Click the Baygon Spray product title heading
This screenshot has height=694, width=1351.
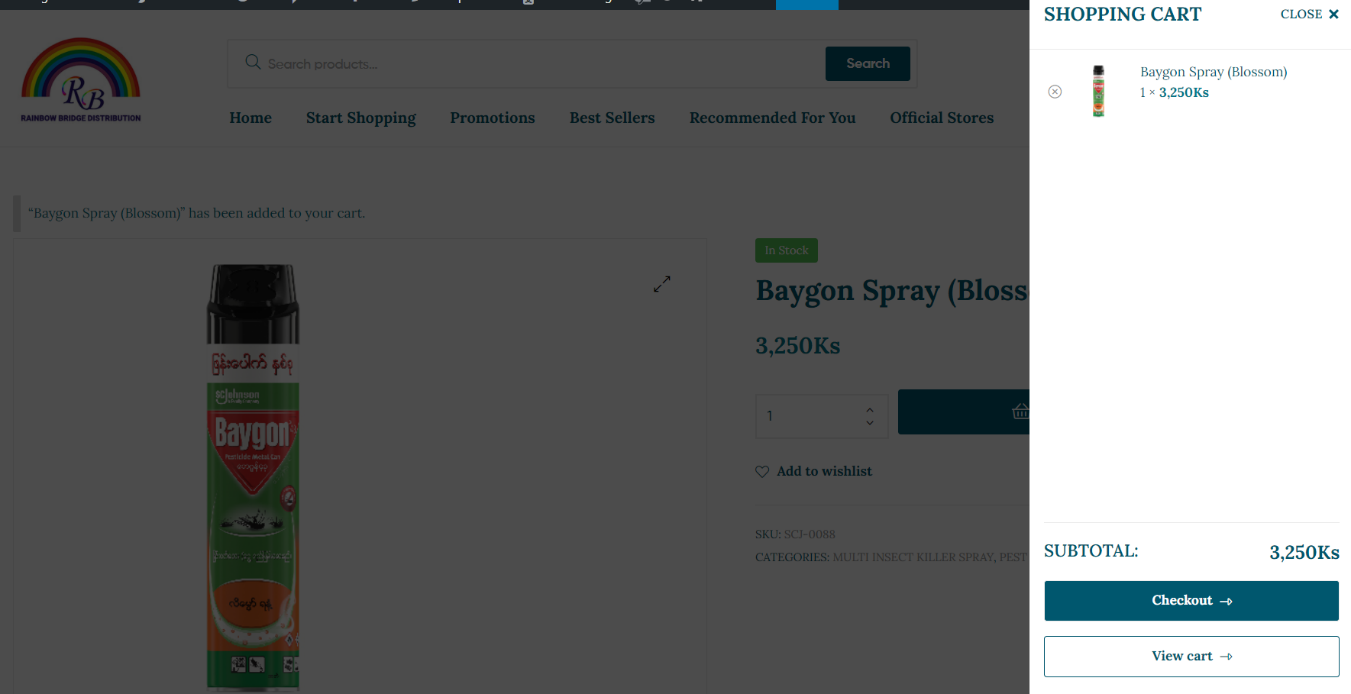click(x=891, y=291)
